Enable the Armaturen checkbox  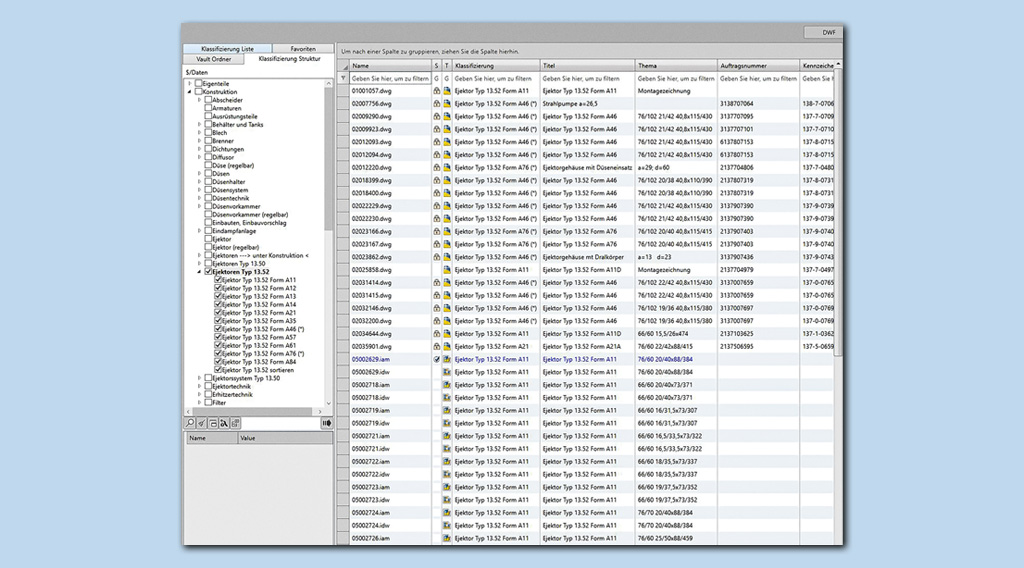tap(208, 108)
